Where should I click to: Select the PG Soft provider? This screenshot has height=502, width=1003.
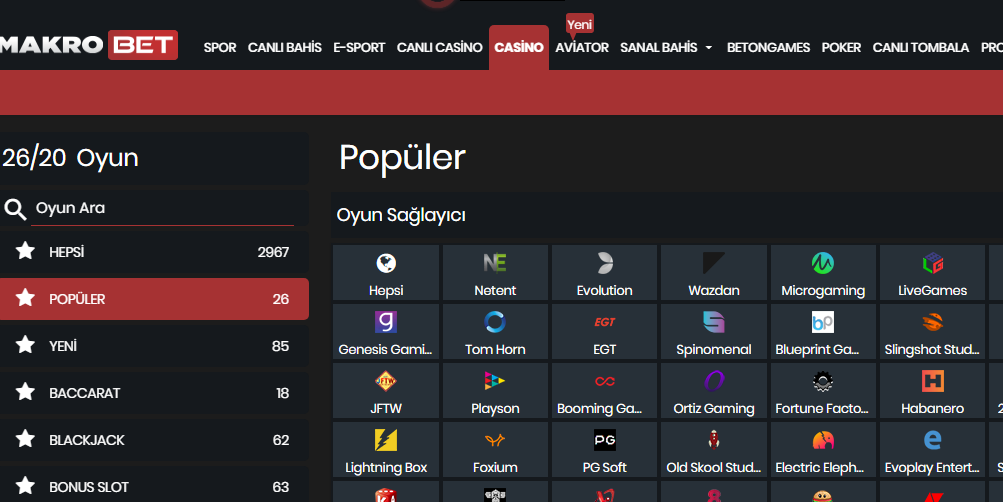604,450
